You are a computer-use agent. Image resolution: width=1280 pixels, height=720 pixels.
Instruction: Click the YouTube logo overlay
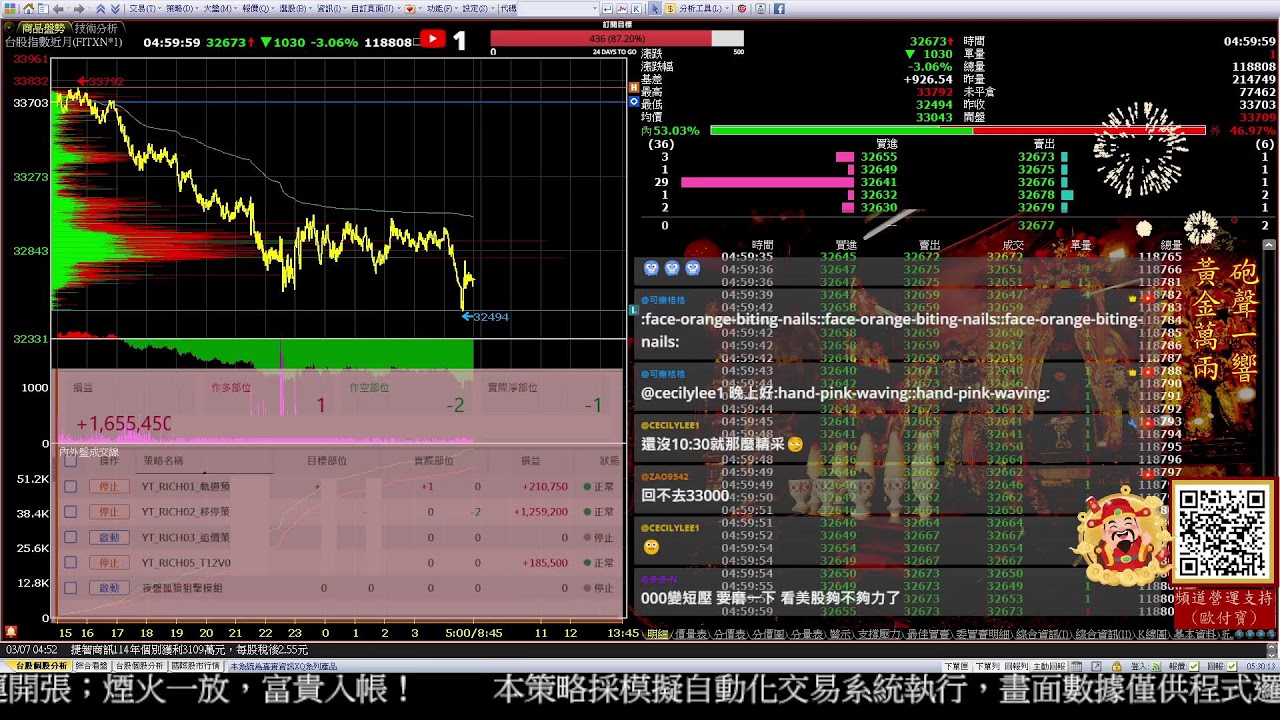pyautogui.click(x=432, y=40)
